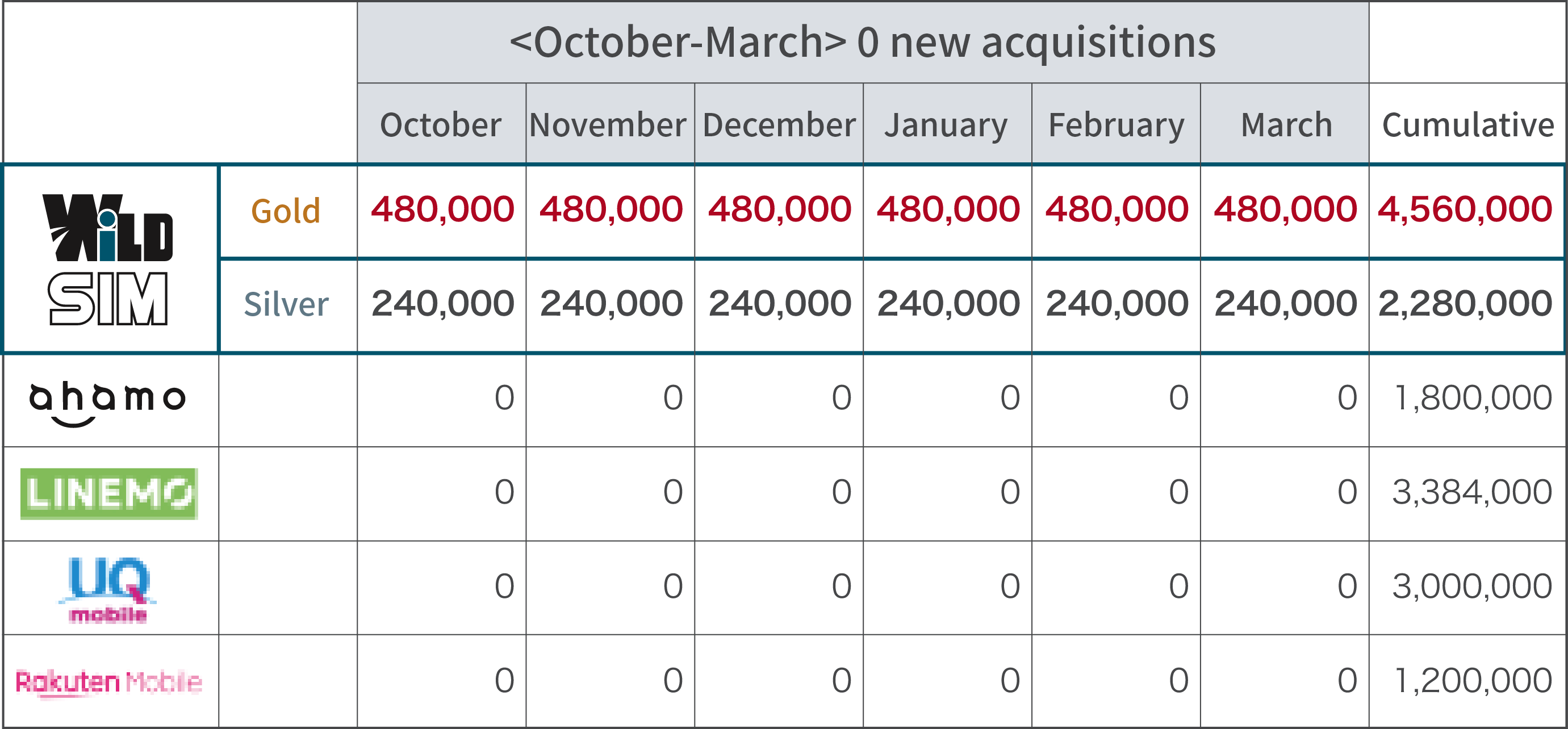This screenshot has width=1568, height=729.
Task: Click the December column header
Action: 779,125
